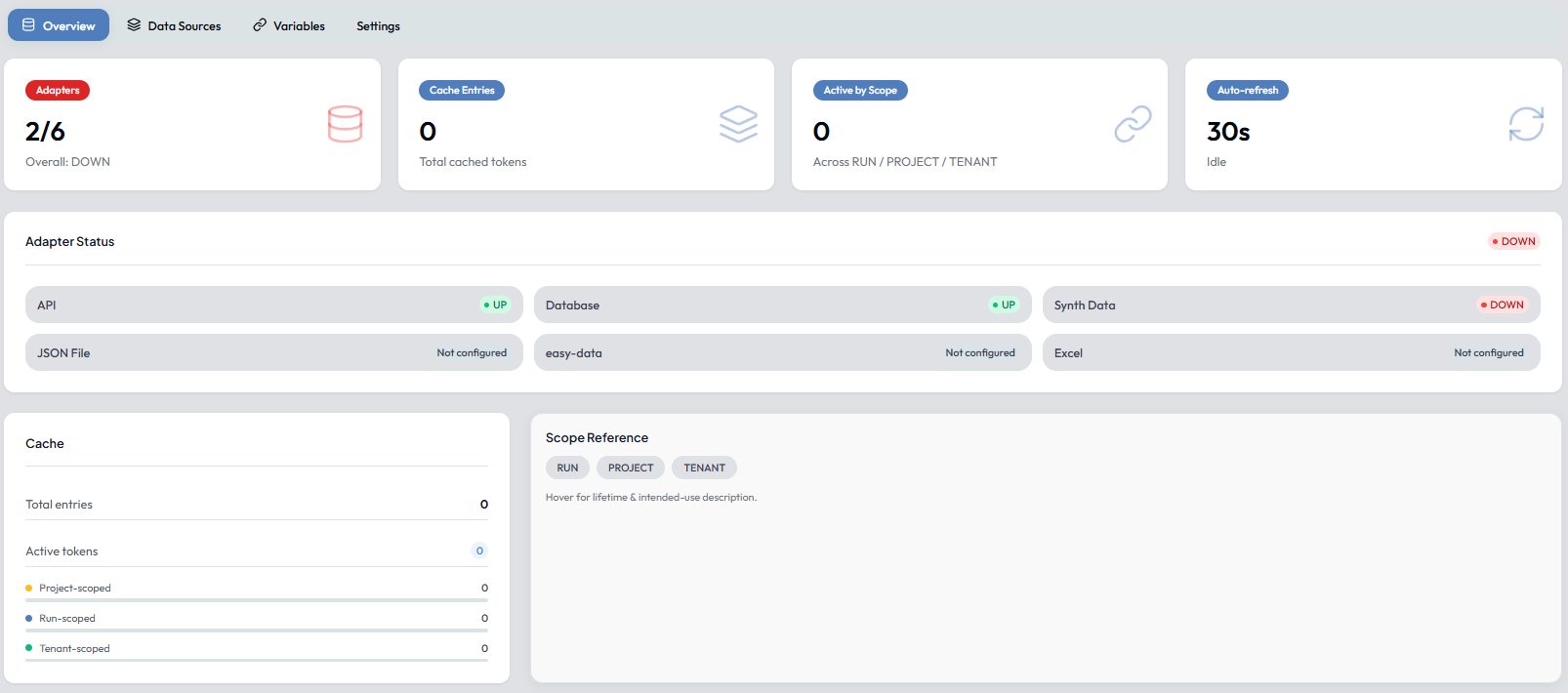
Task: Click the Scope Reference heading
Action: coord(597,437)
